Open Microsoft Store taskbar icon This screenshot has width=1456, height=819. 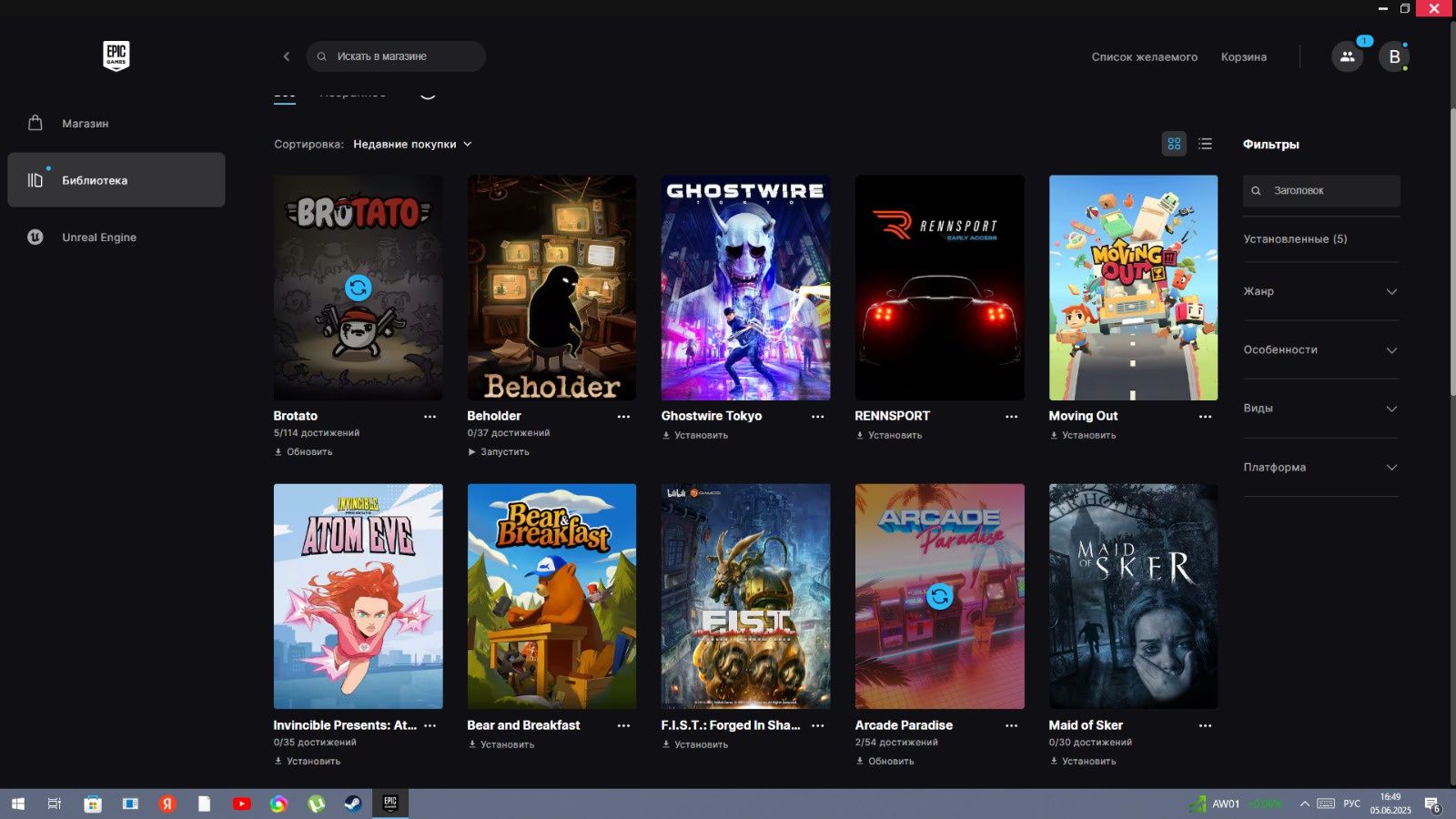[92, 804]
